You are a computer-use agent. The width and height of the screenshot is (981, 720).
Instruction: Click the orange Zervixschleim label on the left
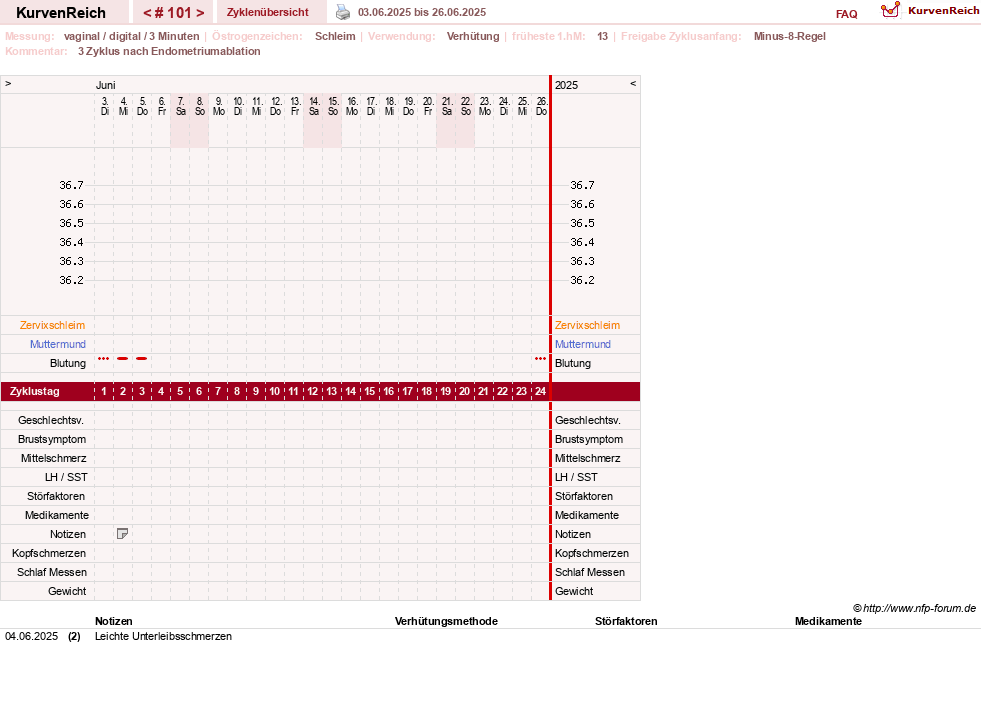[53, 325]
